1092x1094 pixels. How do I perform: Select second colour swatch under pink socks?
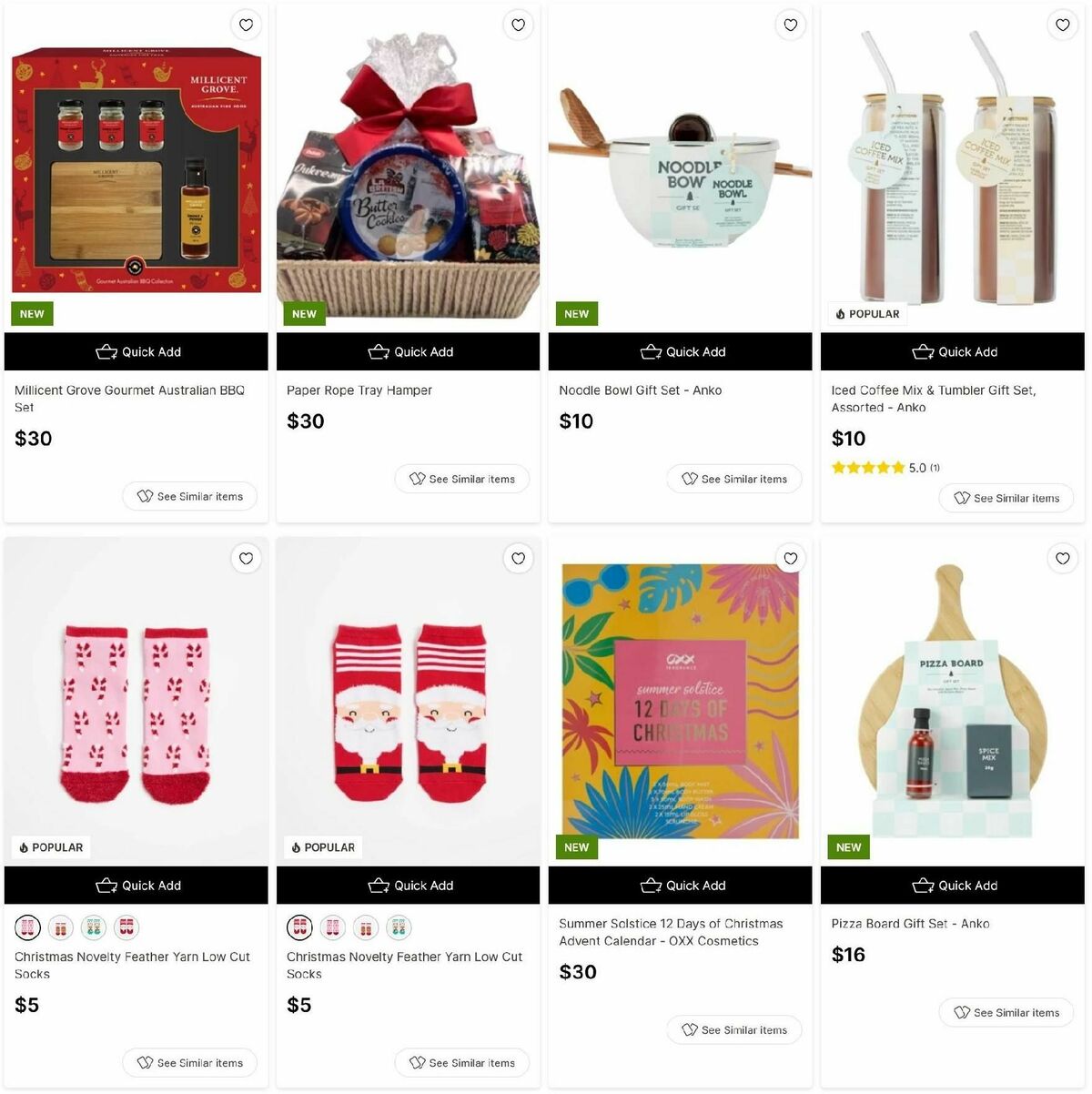pos(60,927)
